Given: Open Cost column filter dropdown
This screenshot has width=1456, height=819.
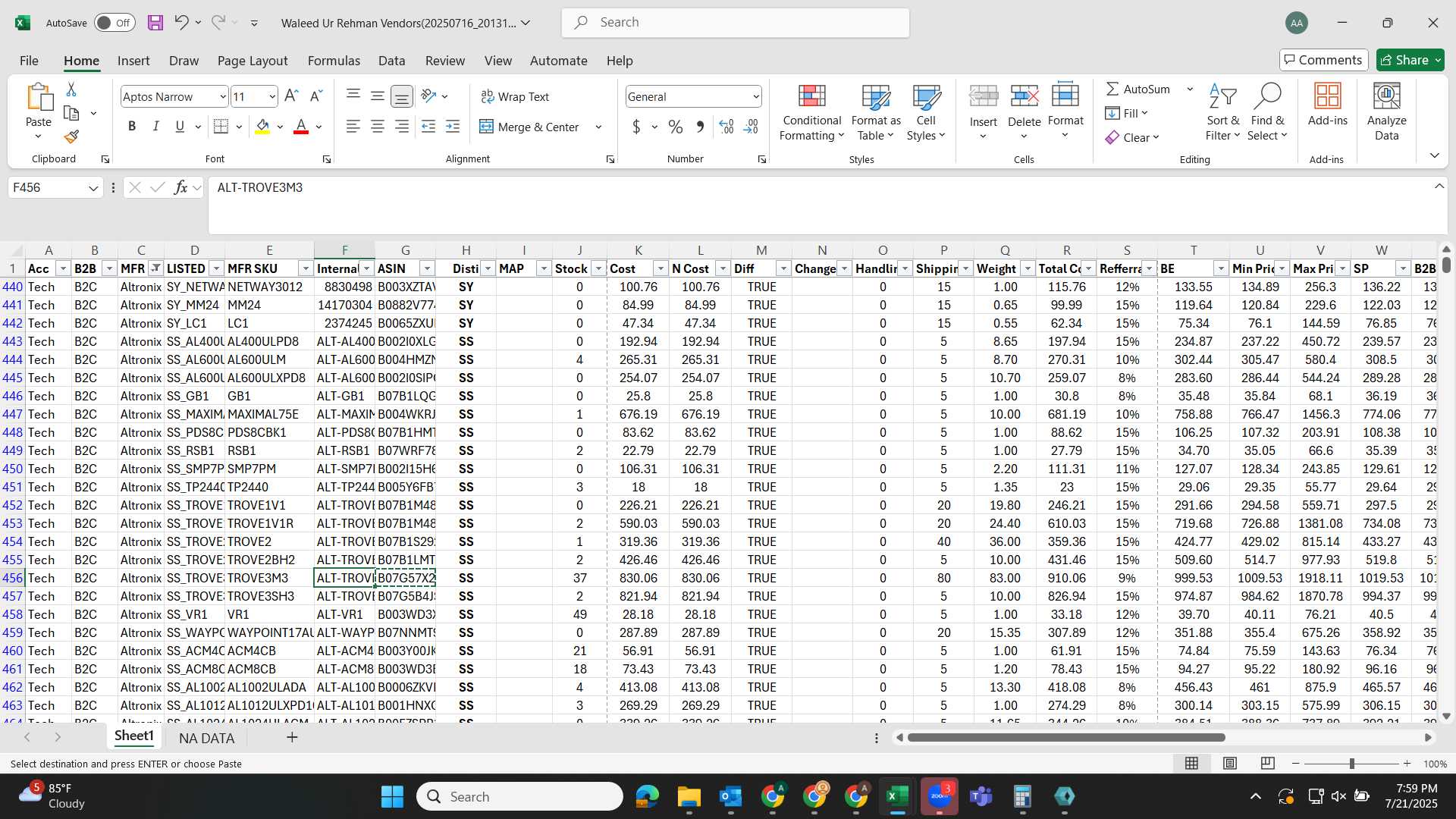Looking at the screenshot, I should pyautogui.click(x=661, y=268).
